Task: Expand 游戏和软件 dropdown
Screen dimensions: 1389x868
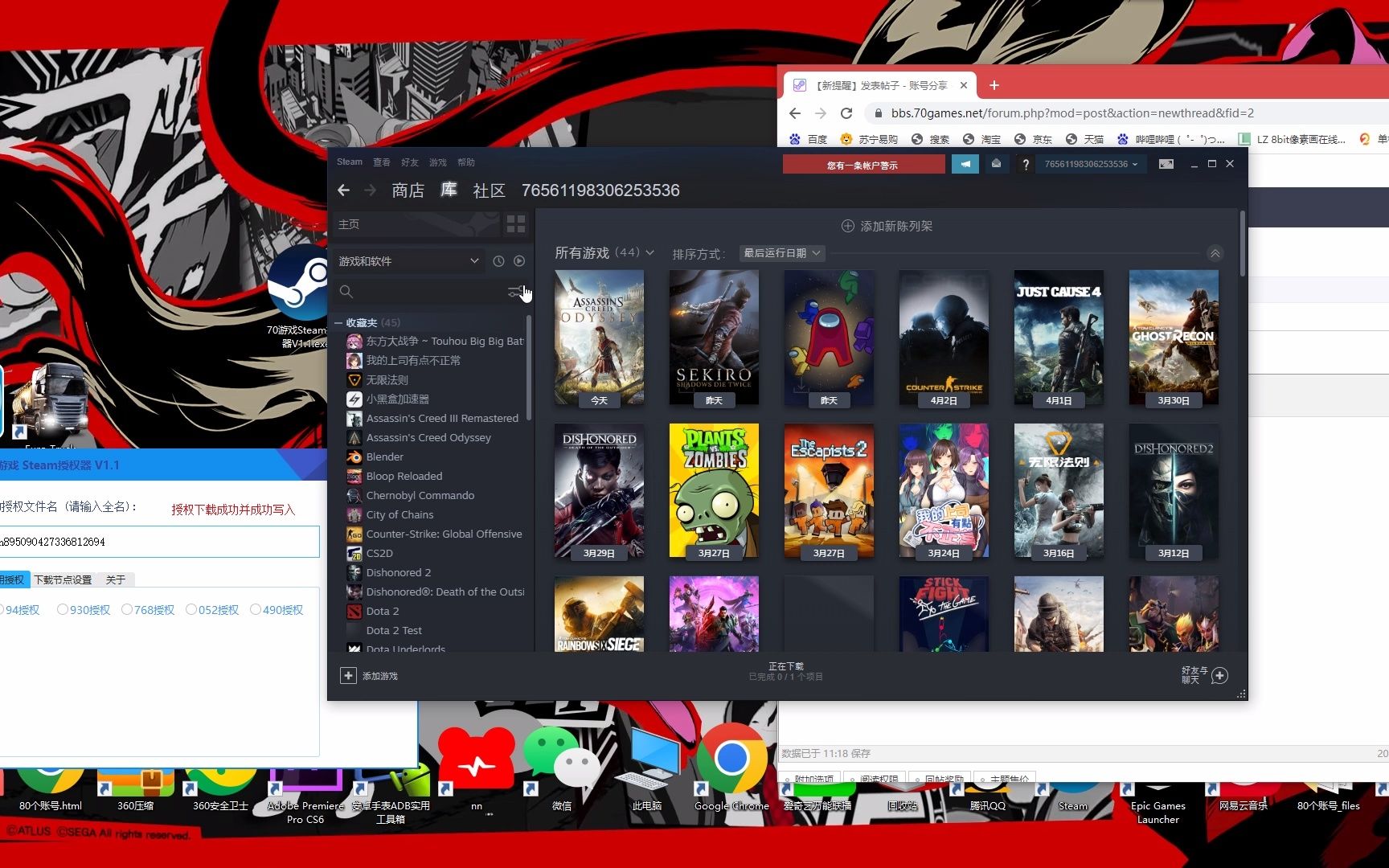Action: click(408, 261)
